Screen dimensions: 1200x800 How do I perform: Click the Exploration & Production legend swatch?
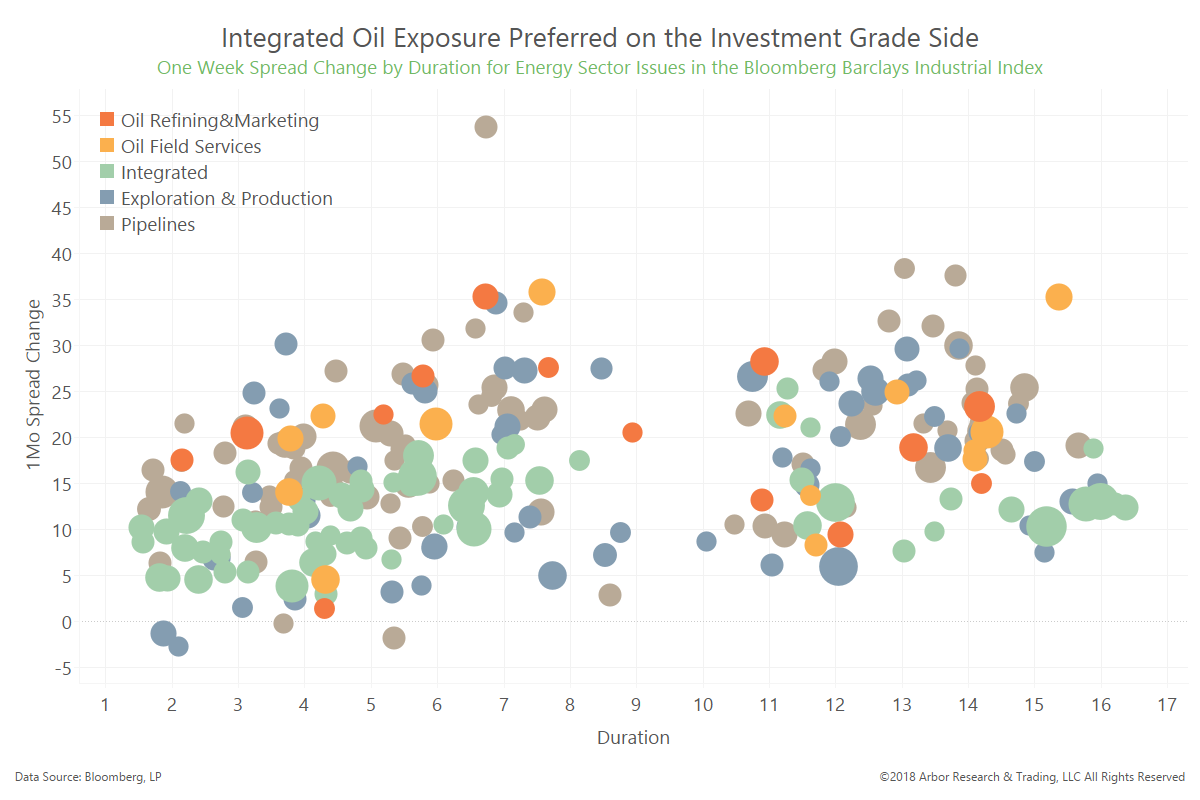pos(108,198)
